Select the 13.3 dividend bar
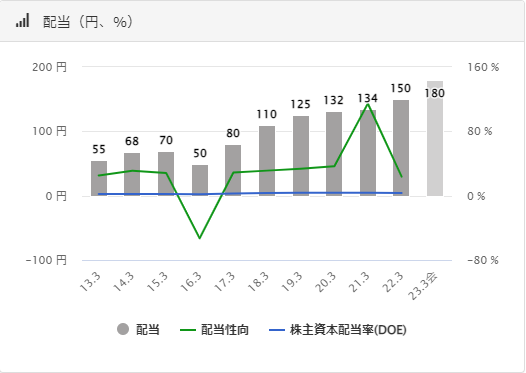526x373 pixels. coord(99,178)
